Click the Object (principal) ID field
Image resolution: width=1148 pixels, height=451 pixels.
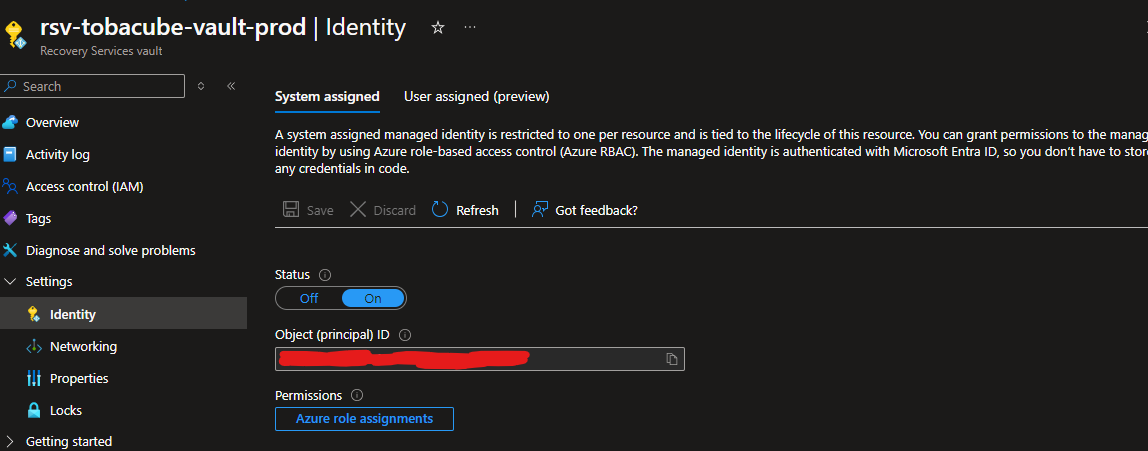coord(480,359)
